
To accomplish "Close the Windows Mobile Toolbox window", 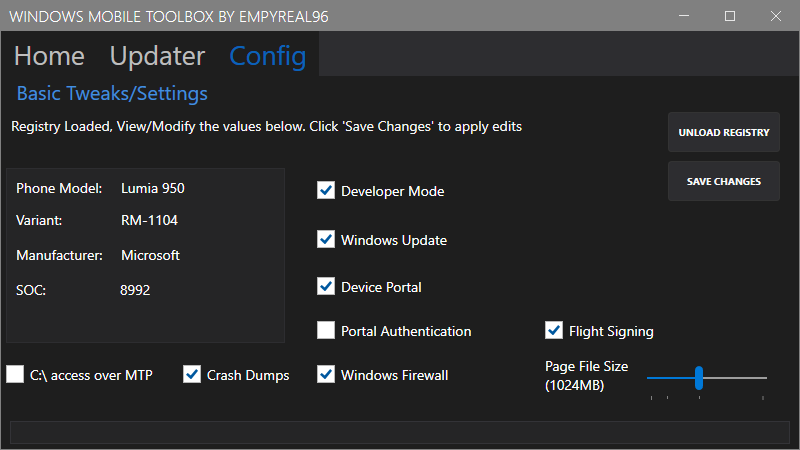I will [x=776, y=16].
